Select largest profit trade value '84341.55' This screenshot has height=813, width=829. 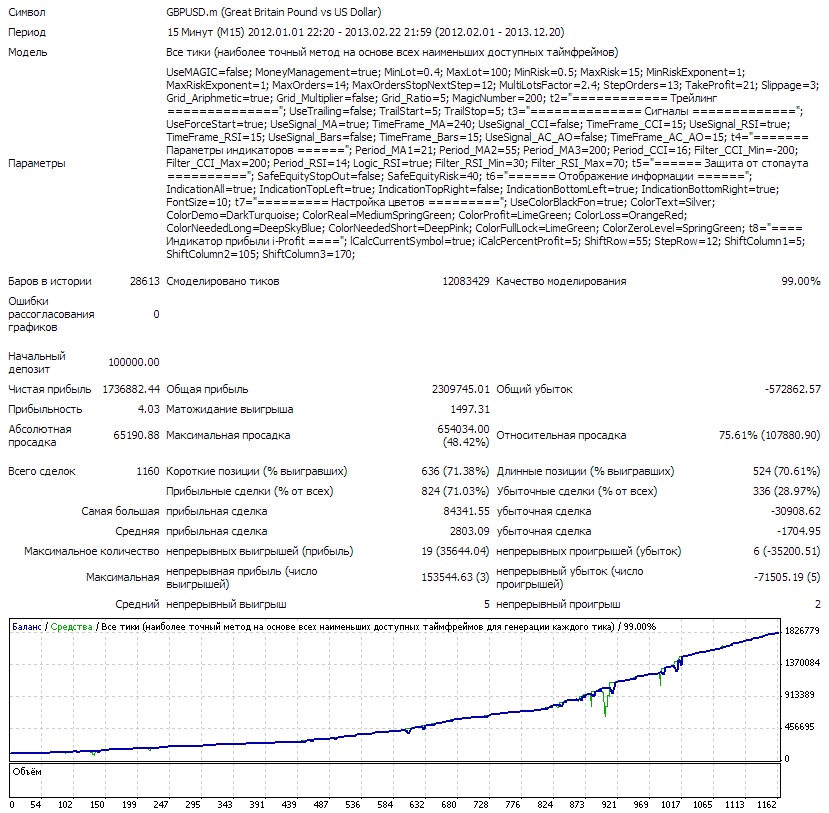(x=467, y=512)
